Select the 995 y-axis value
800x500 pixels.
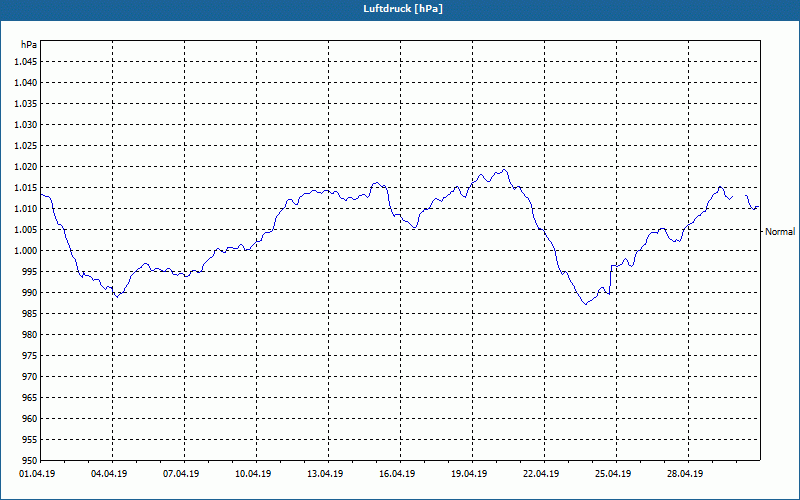[x=31, y=271]
